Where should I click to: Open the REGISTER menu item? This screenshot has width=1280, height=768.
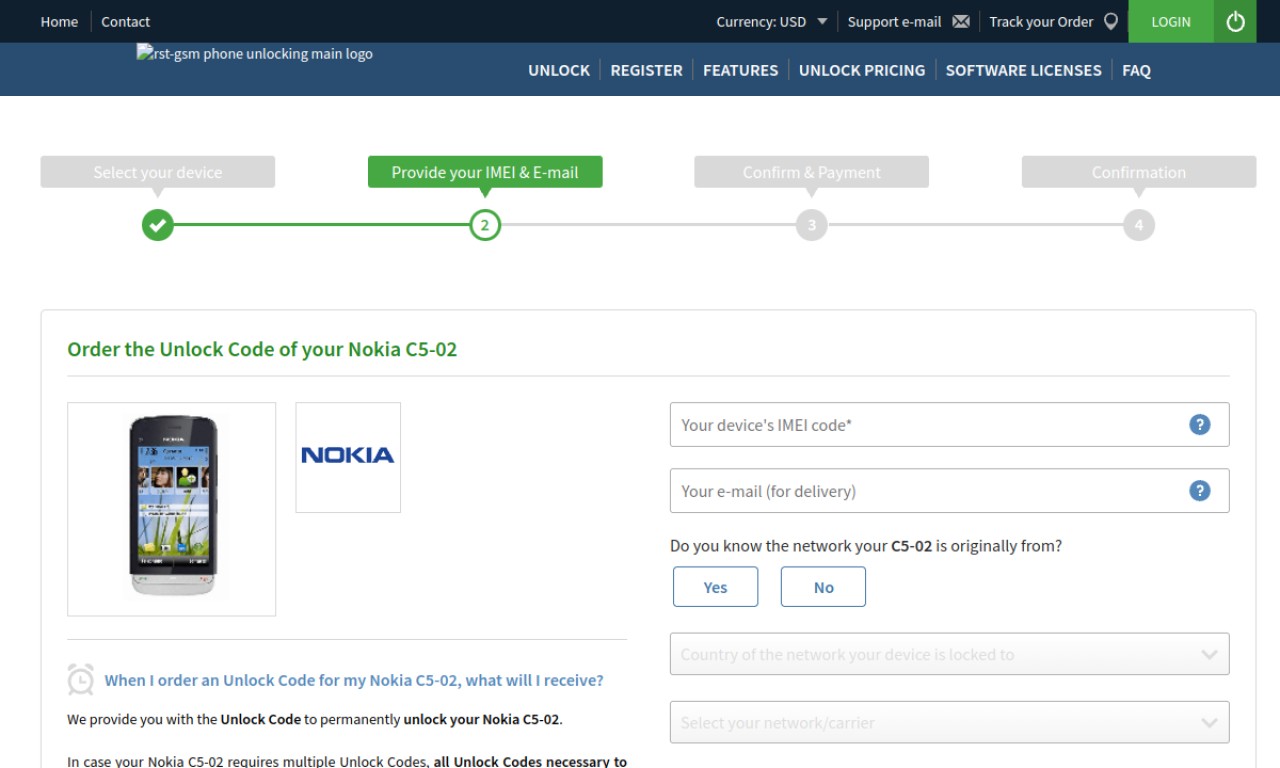[646, 70]
